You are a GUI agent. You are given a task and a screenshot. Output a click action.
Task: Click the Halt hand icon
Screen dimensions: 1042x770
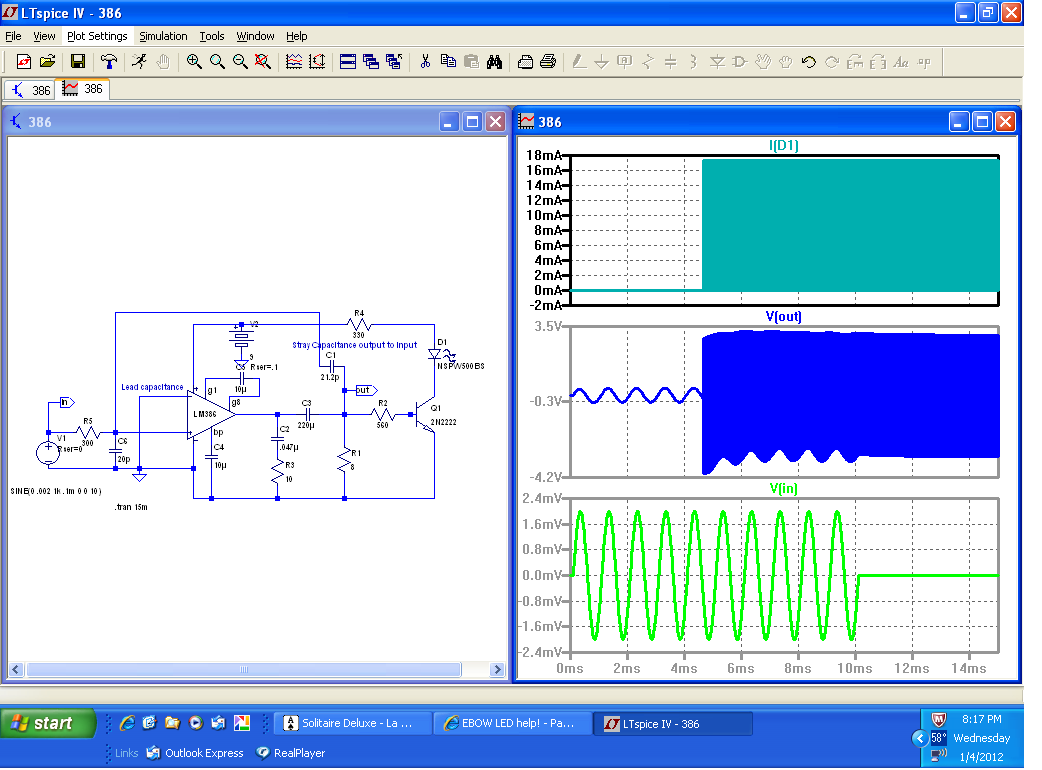coord(163,62)
